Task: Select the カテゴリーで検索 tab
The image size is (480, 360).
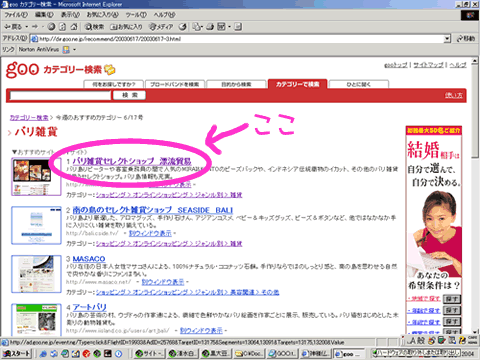Action: (297, 84)
